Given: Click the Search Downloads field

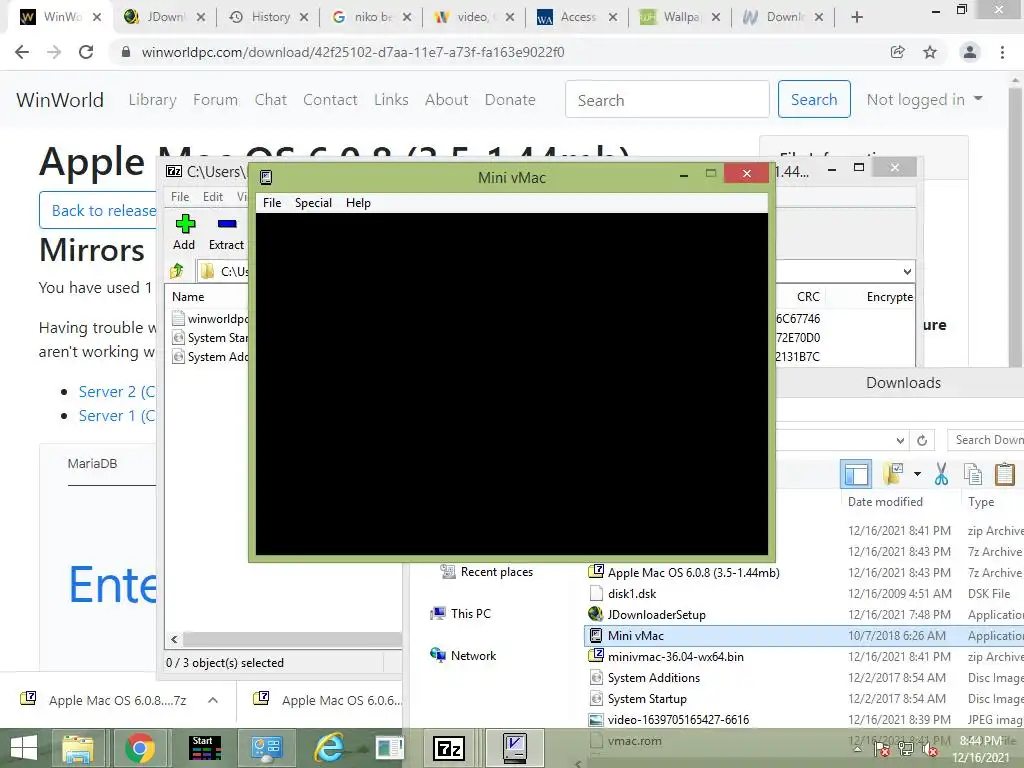Looking at the screenshot, I should click(x=985, y=440).
